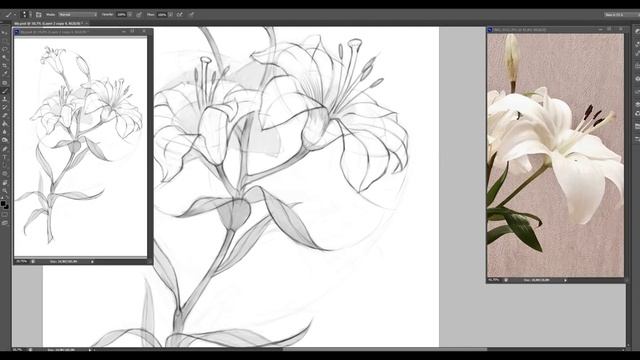Toggle pressure for brush size
This screenshot has width=640, height=360.
191,14
